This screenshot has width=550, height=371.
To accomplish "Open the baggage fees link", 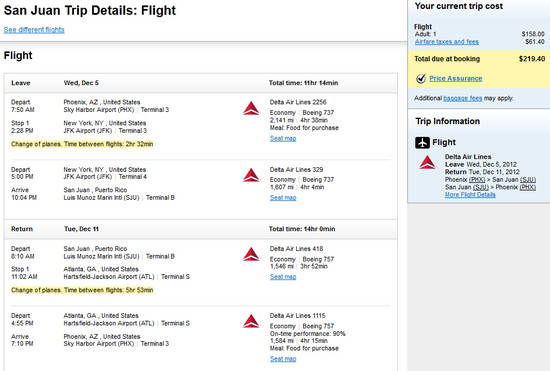I will pyautogui.click(x=463, y=99).
